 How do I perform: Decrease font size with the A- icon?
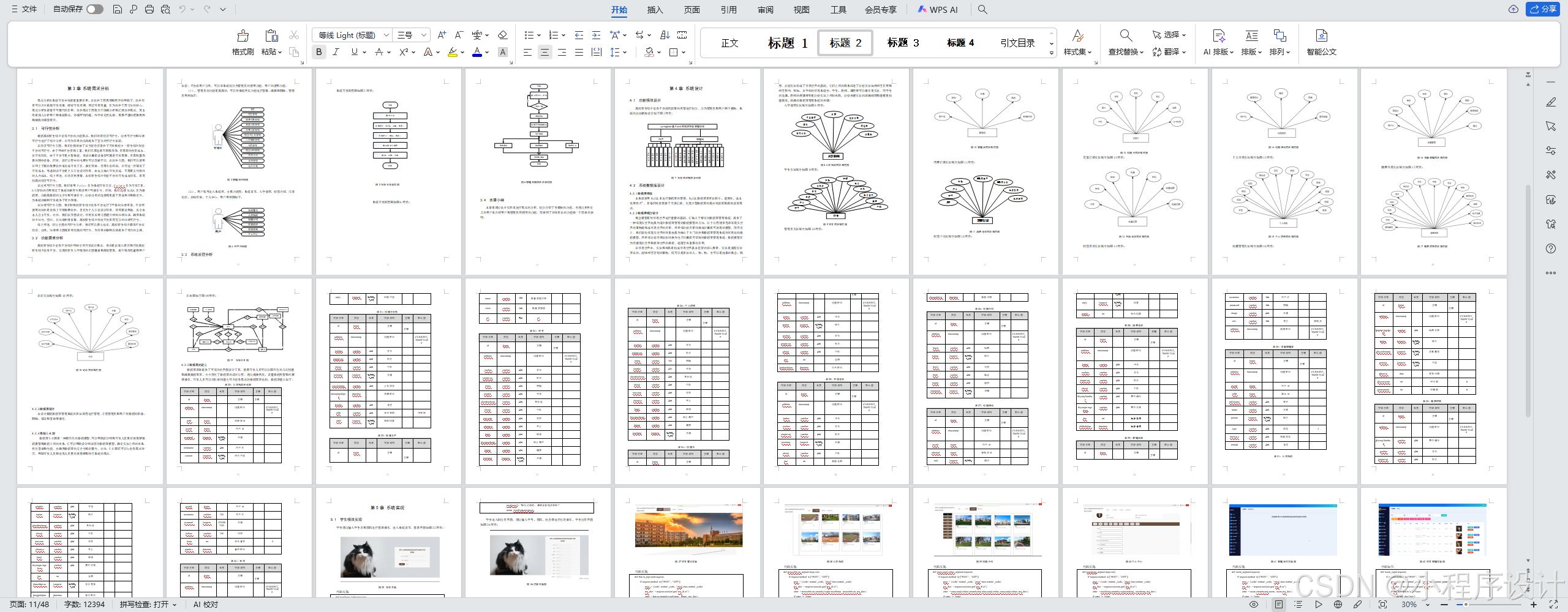pos(459,35)
